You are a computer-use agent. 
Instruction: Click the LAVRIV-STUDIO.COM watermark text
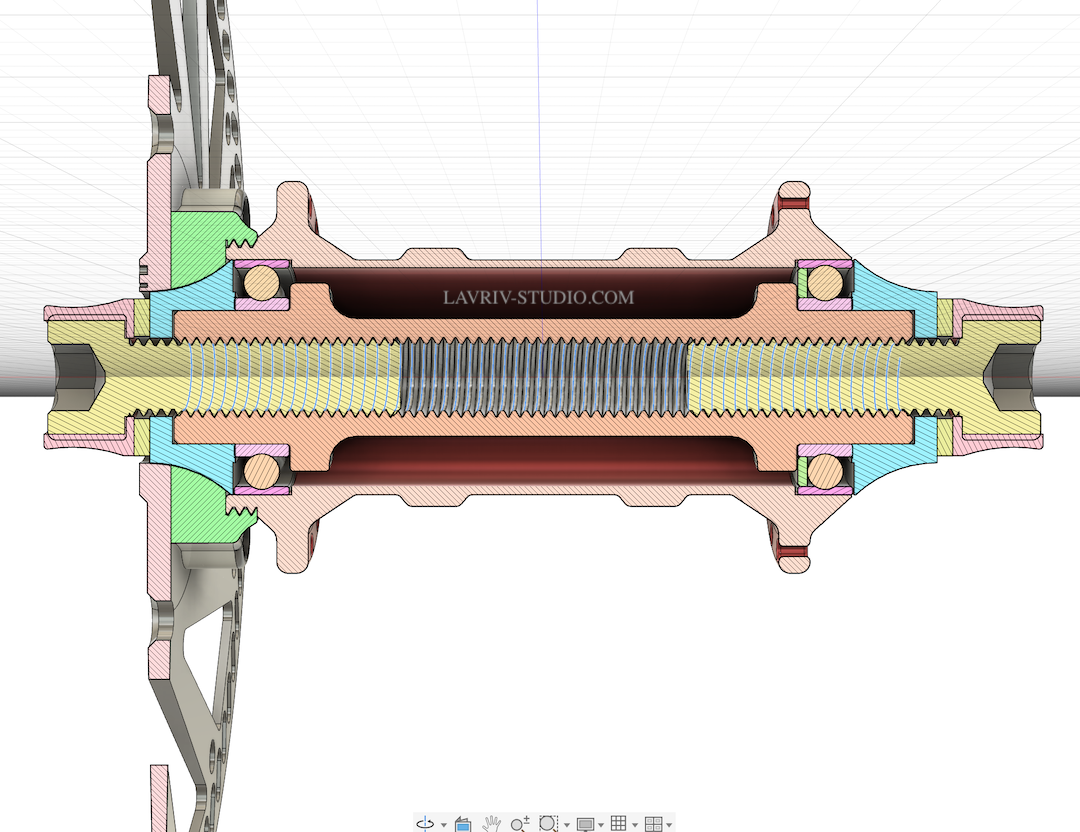tap(538, 297)
